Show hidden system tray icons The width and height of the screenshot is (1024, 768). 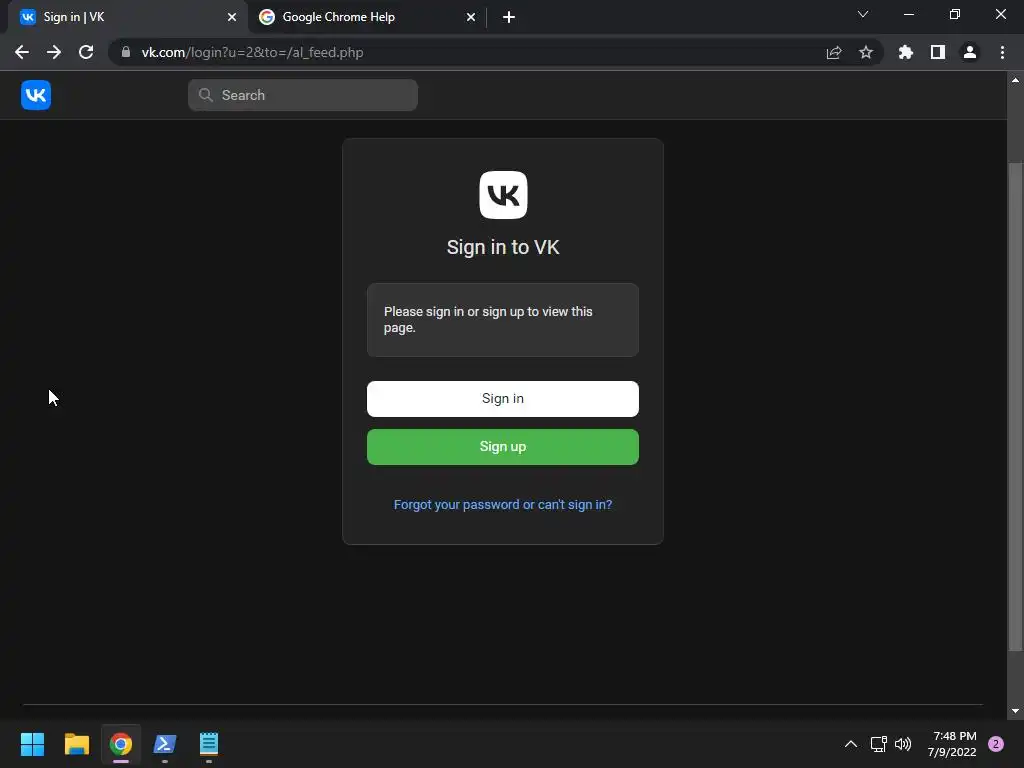851,744
